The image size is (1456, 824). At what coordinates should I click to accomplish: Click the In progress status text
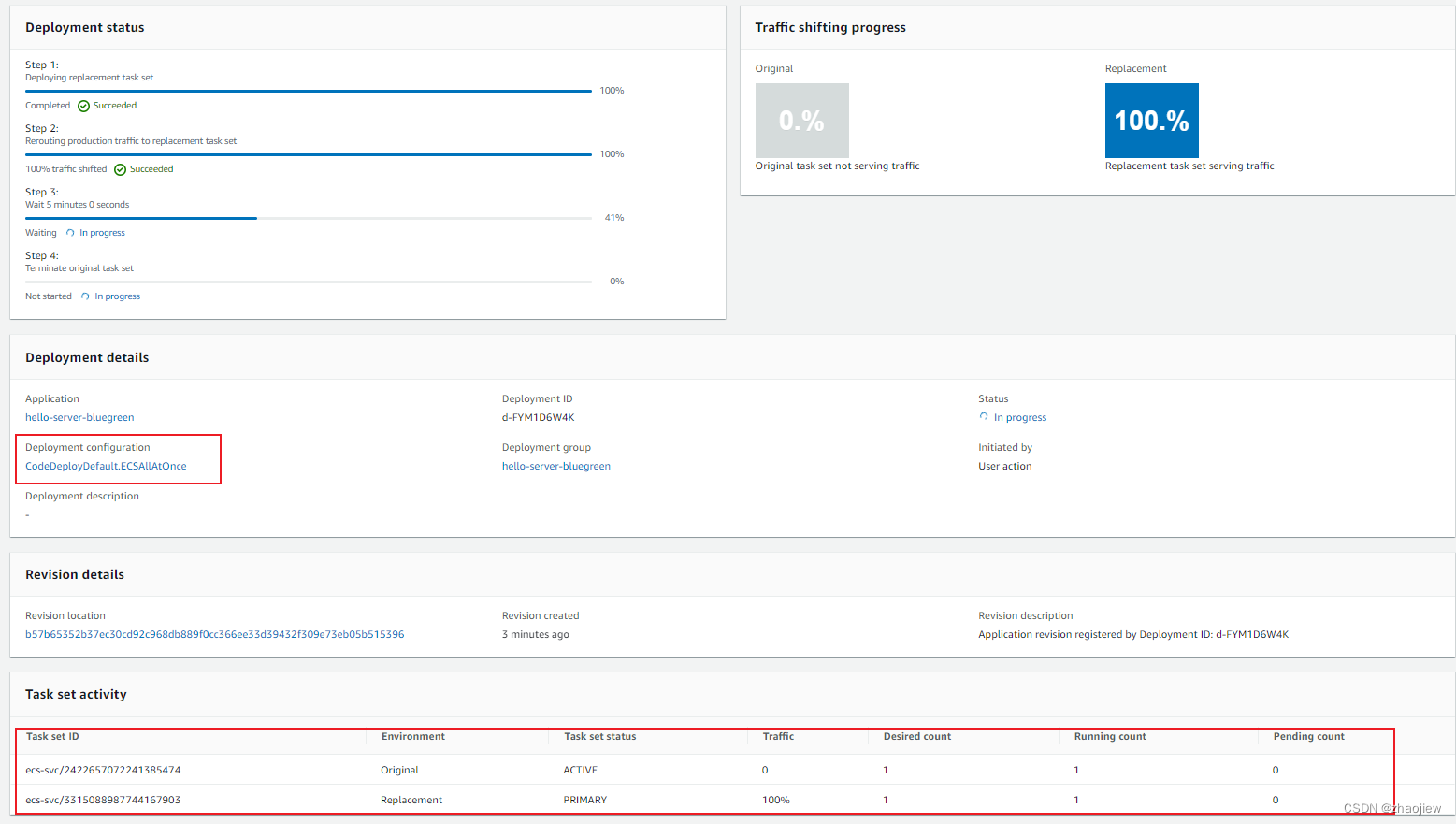(1020, 417)
